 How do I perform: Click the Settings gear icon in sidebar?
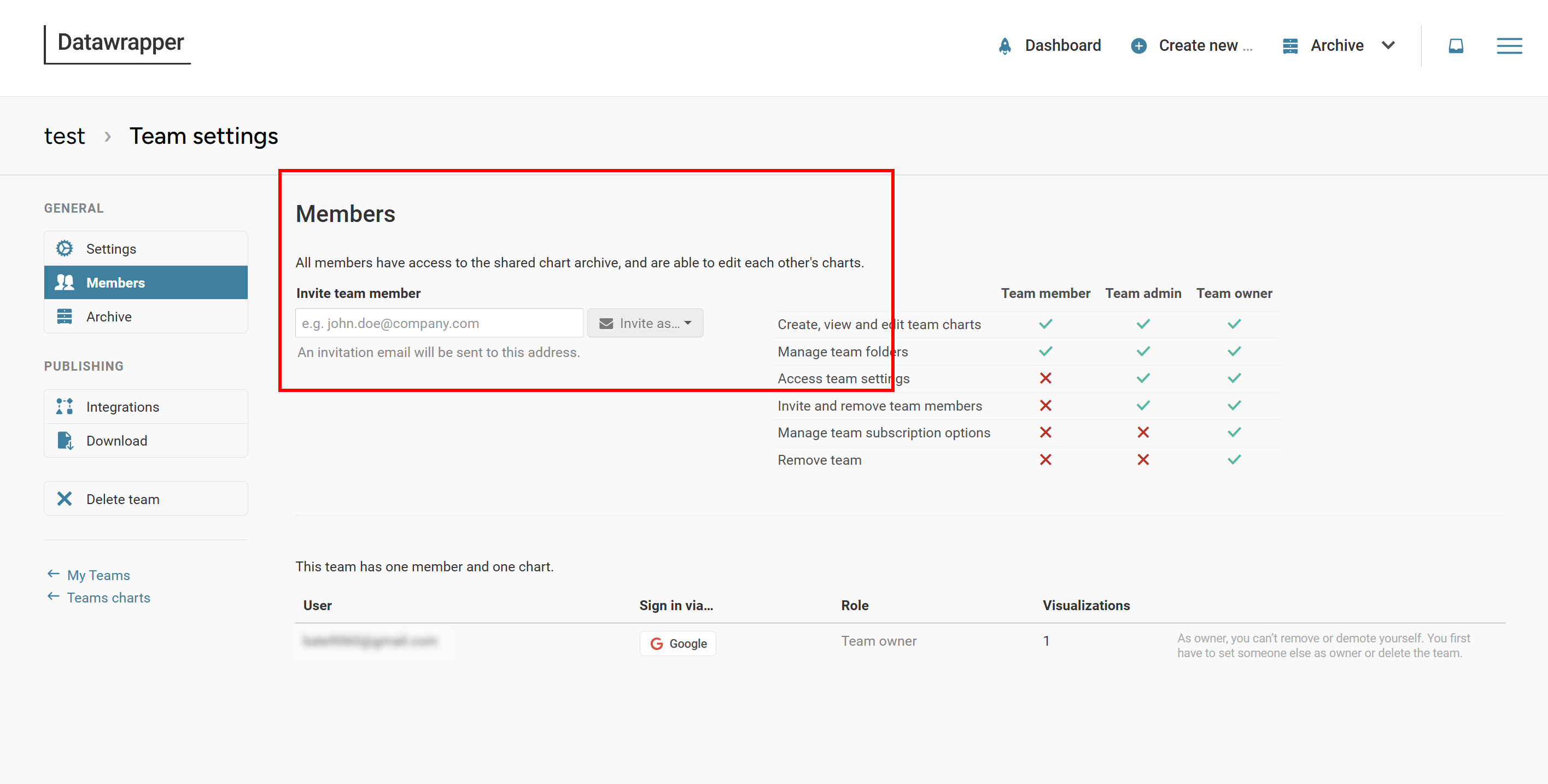tap(65, 248)
